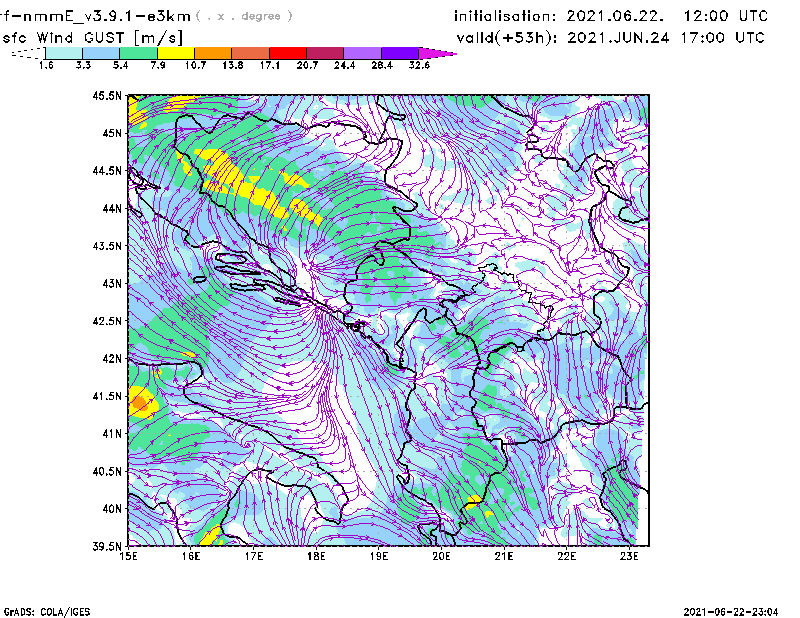Click the light cyan 1.6–3.3 legend swatch
The image size is (800, 618).
[x=64, y=53]
